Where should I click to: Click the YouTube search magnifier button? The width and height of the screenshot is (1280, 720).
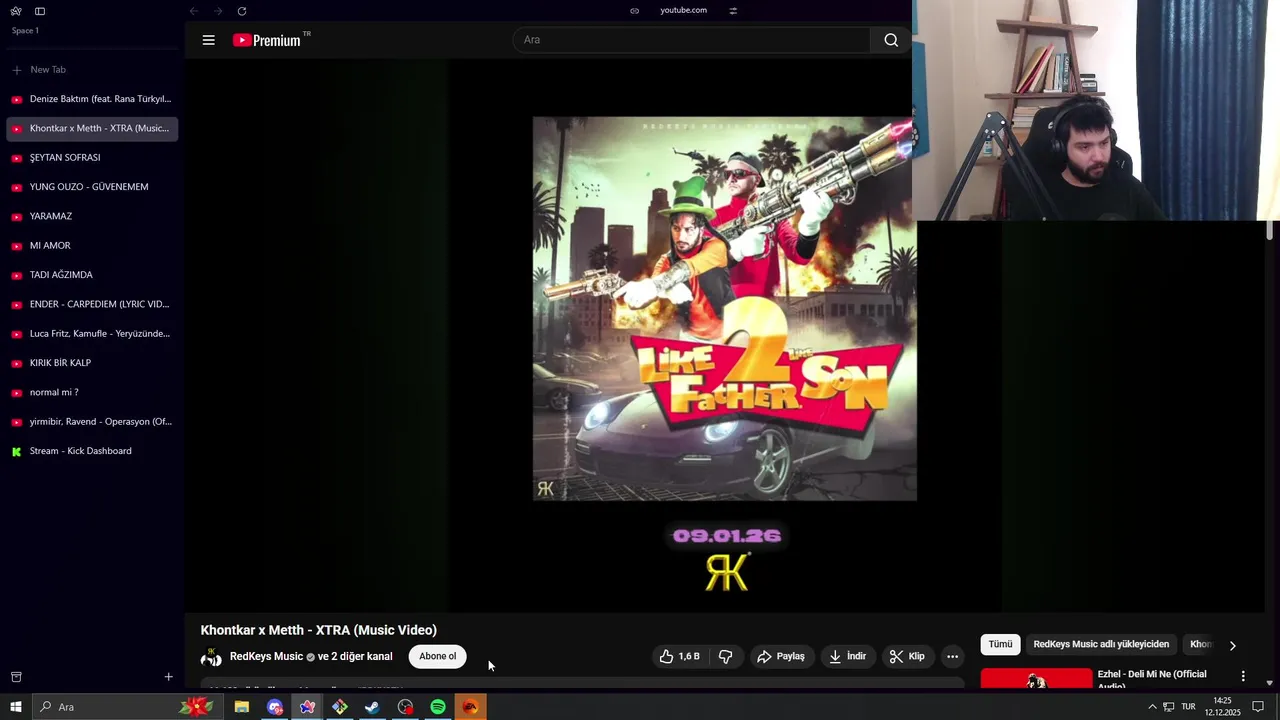point(891,40)
